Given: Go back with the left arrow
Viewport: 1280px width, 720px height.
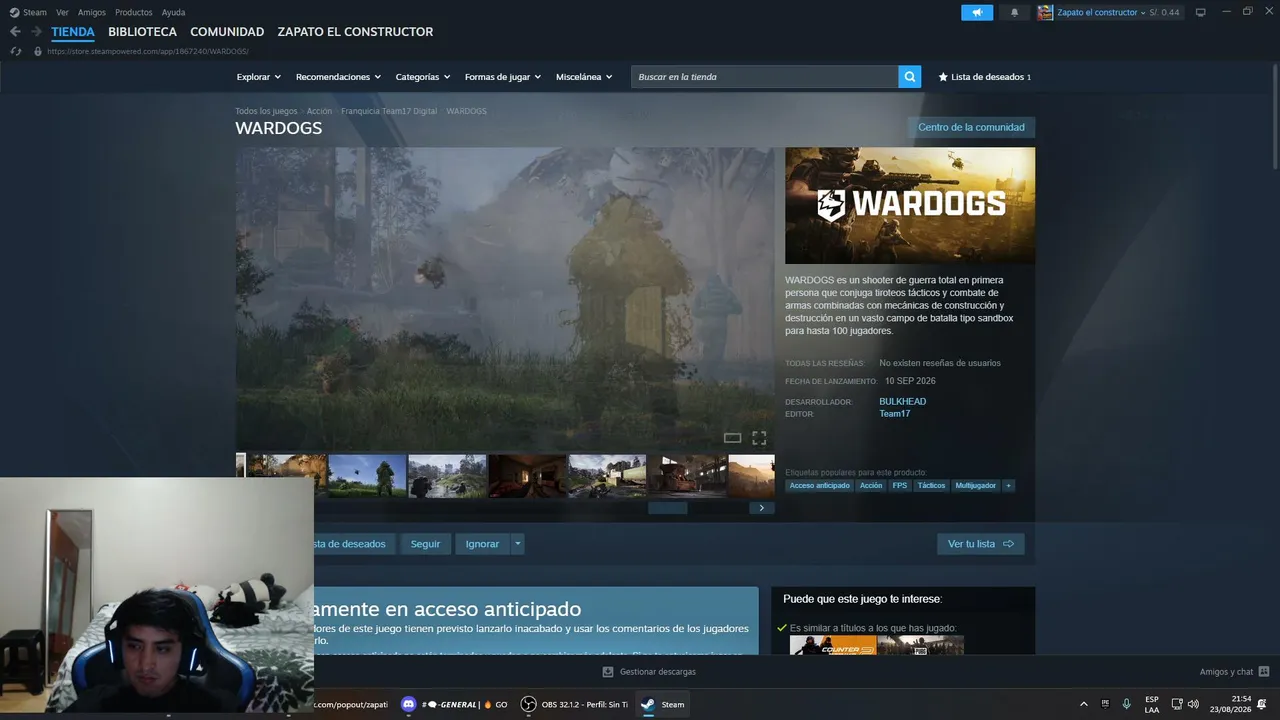Looking at the screenshot, I should coord(15,32).
